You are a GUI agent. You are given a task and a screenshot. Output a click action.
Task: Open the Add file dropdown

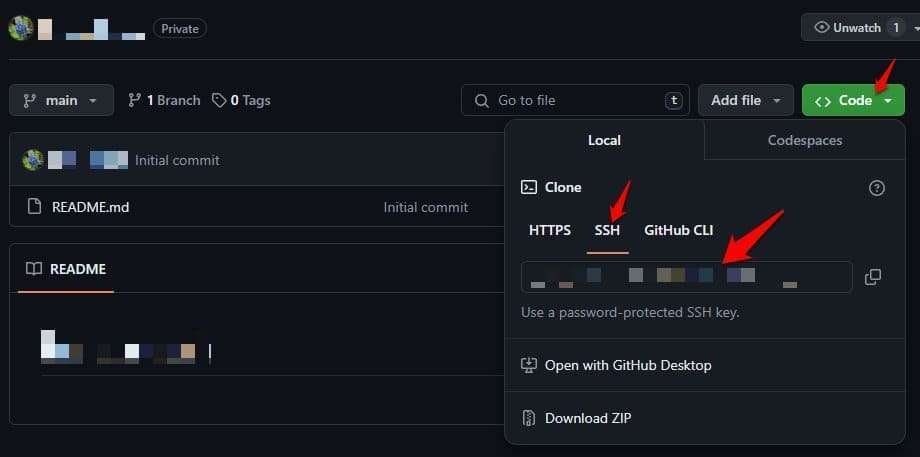click(x=746, y=100)
